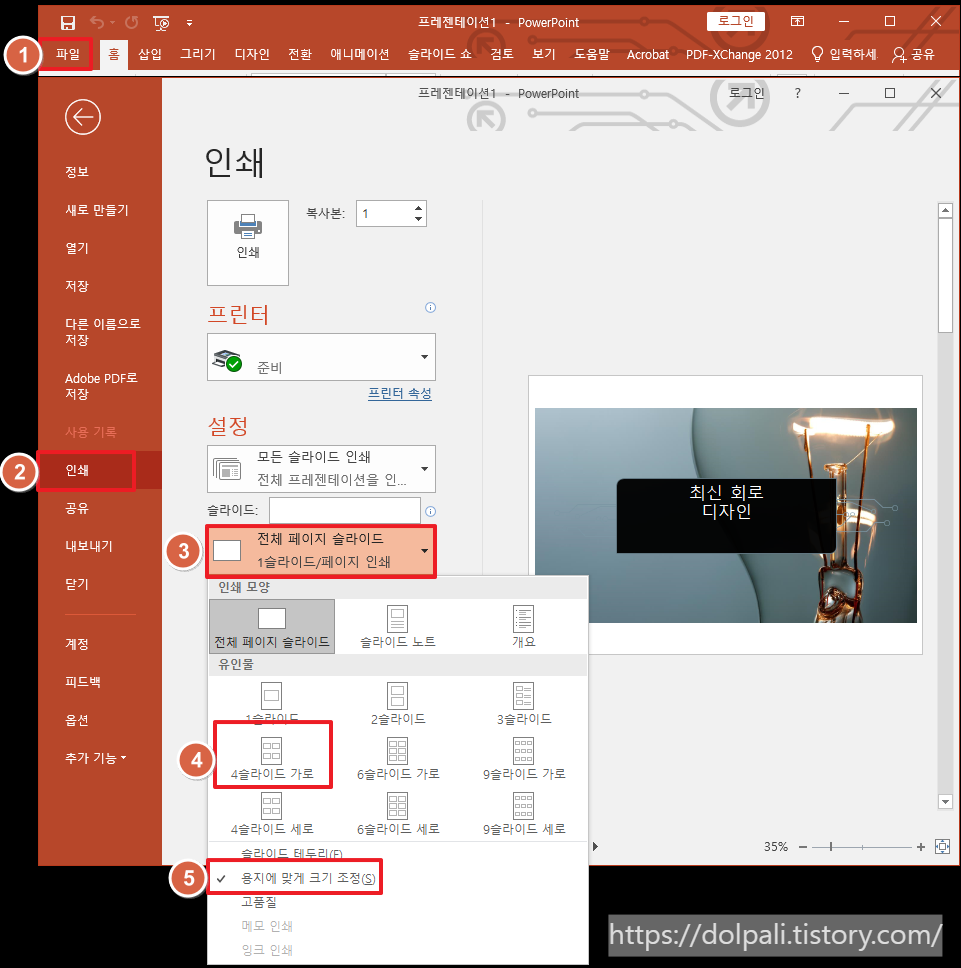961x968 pixels.
Task: Switch to the 홈 ribbon tab
Action: [x=113, y=55]
